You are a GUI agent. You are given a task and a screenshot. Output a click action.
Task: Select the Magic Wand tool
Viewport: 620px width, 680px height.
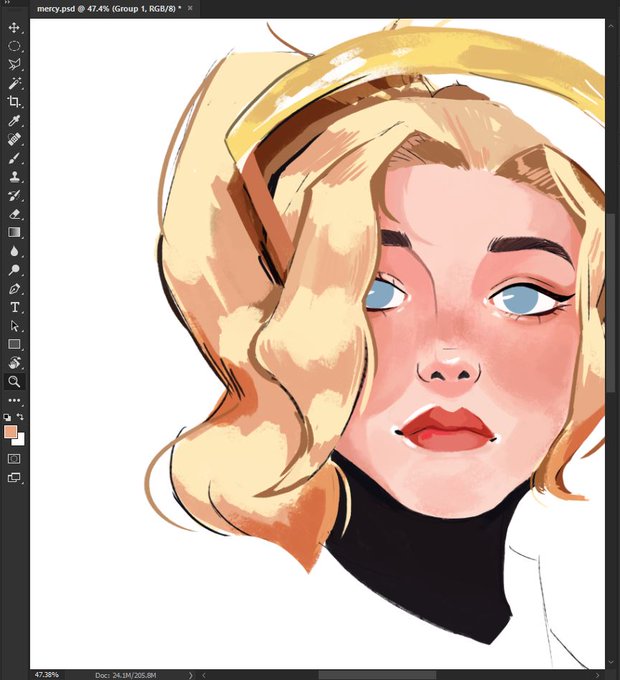pyautogui.click(x=14, y=83)
